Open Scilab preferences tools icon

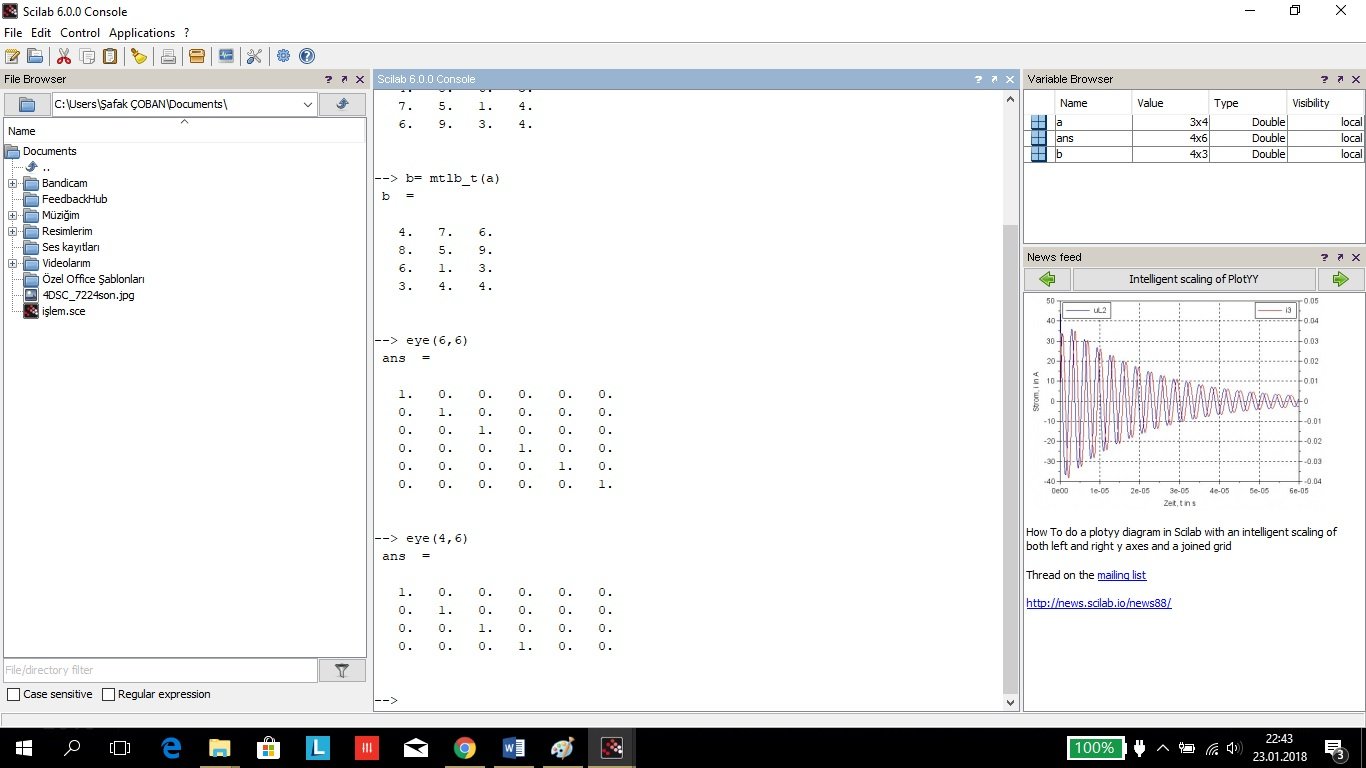click(254, 56)
